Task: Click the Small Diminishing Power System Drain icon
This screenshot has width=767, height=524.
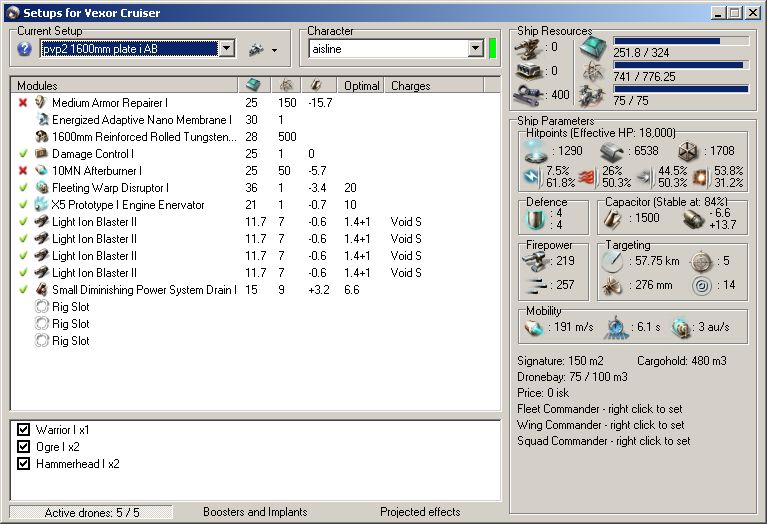Action: pyautogui.click(x=42, y=289)
